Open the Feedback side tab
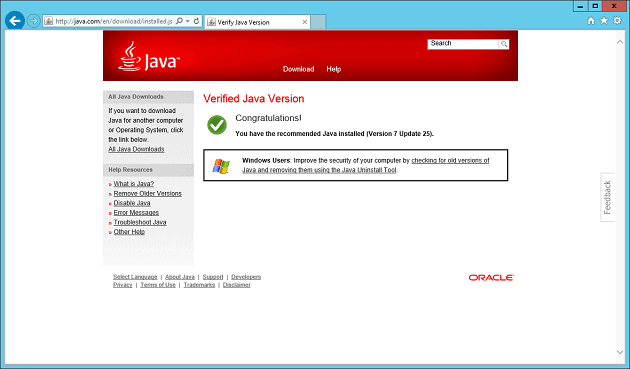This screenshot has height=369, width=630. click(608, 197)
